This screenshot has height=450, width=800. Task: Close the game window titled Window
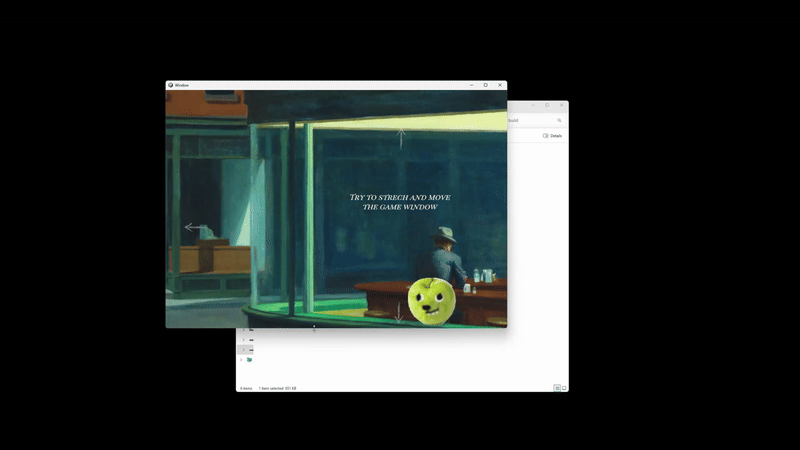(500, 85)
